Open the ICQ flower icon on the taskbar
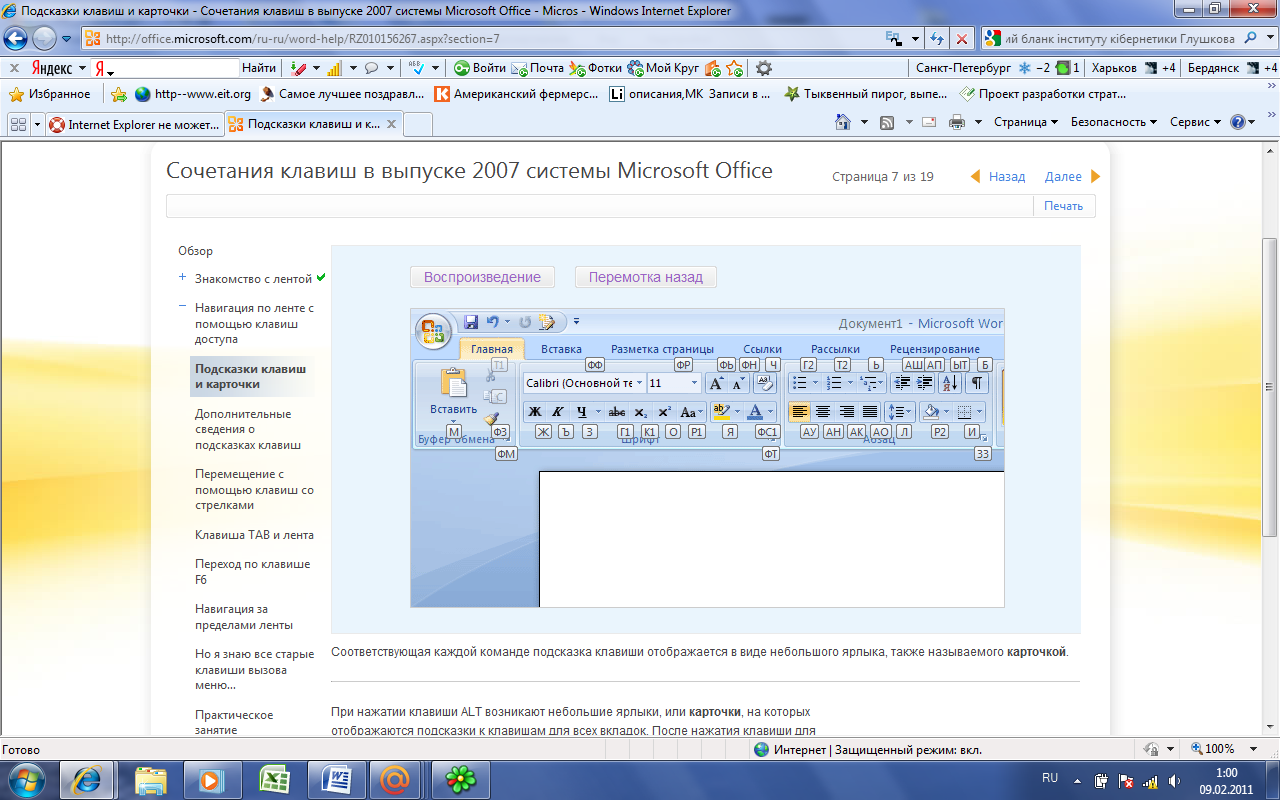This screenshot has width=1280, height=800. tap(459, 779)
